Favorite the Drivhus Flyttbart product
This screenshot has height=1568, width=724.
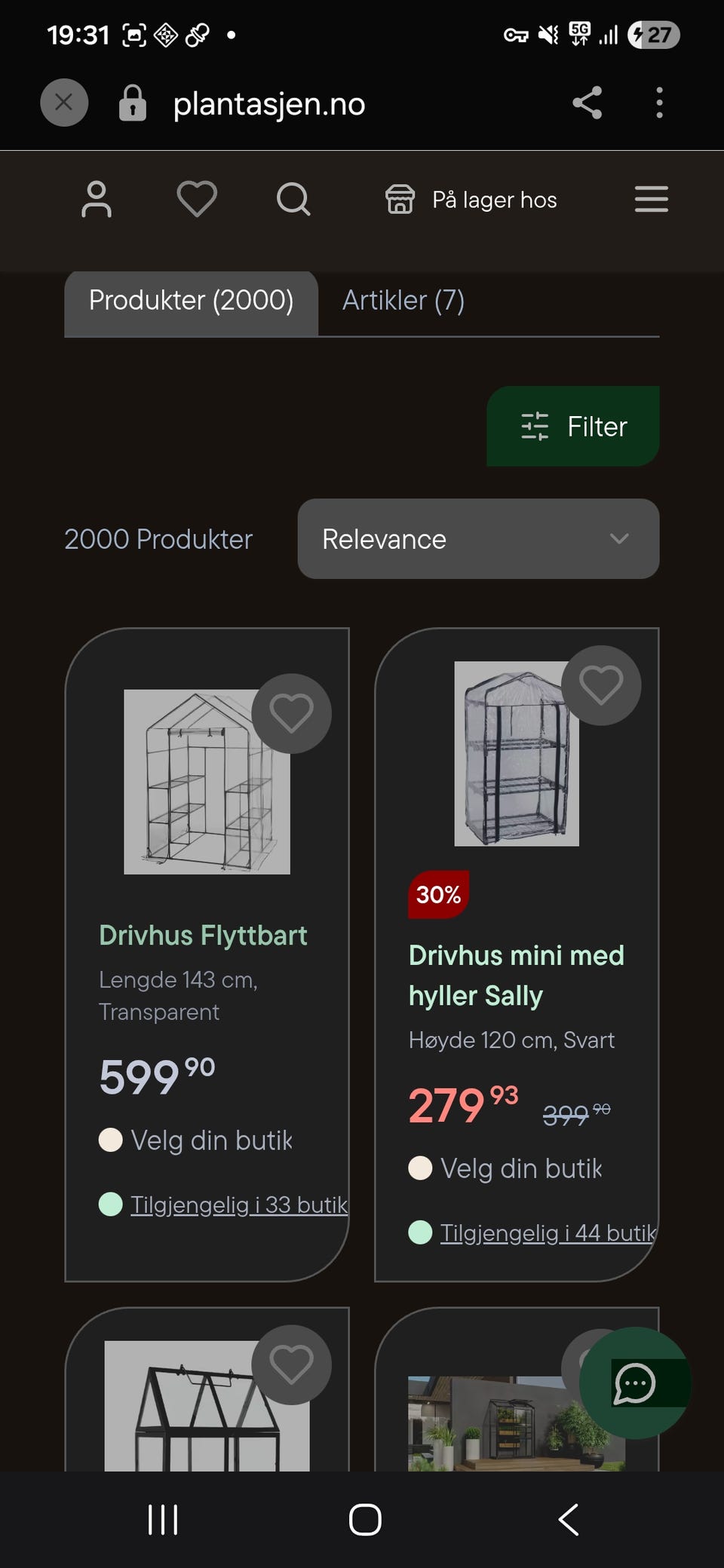(x=291, y=713)
